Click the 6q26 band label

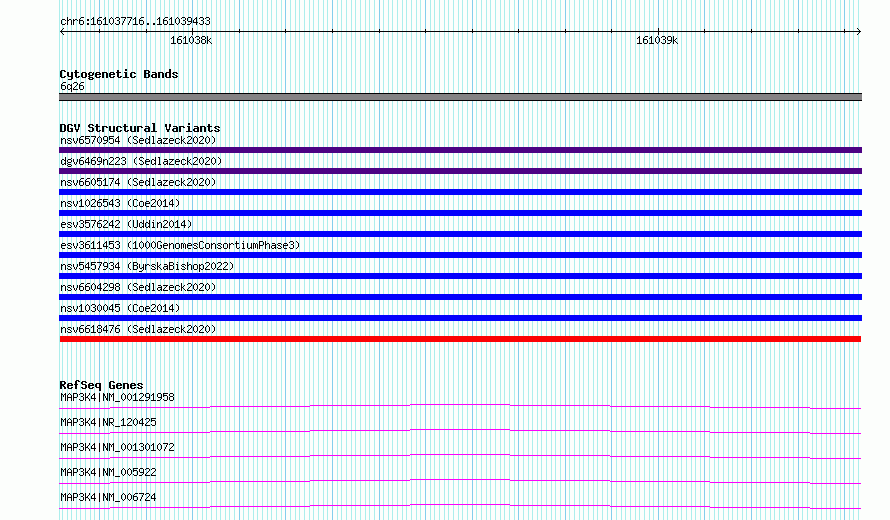pos(72,86)
